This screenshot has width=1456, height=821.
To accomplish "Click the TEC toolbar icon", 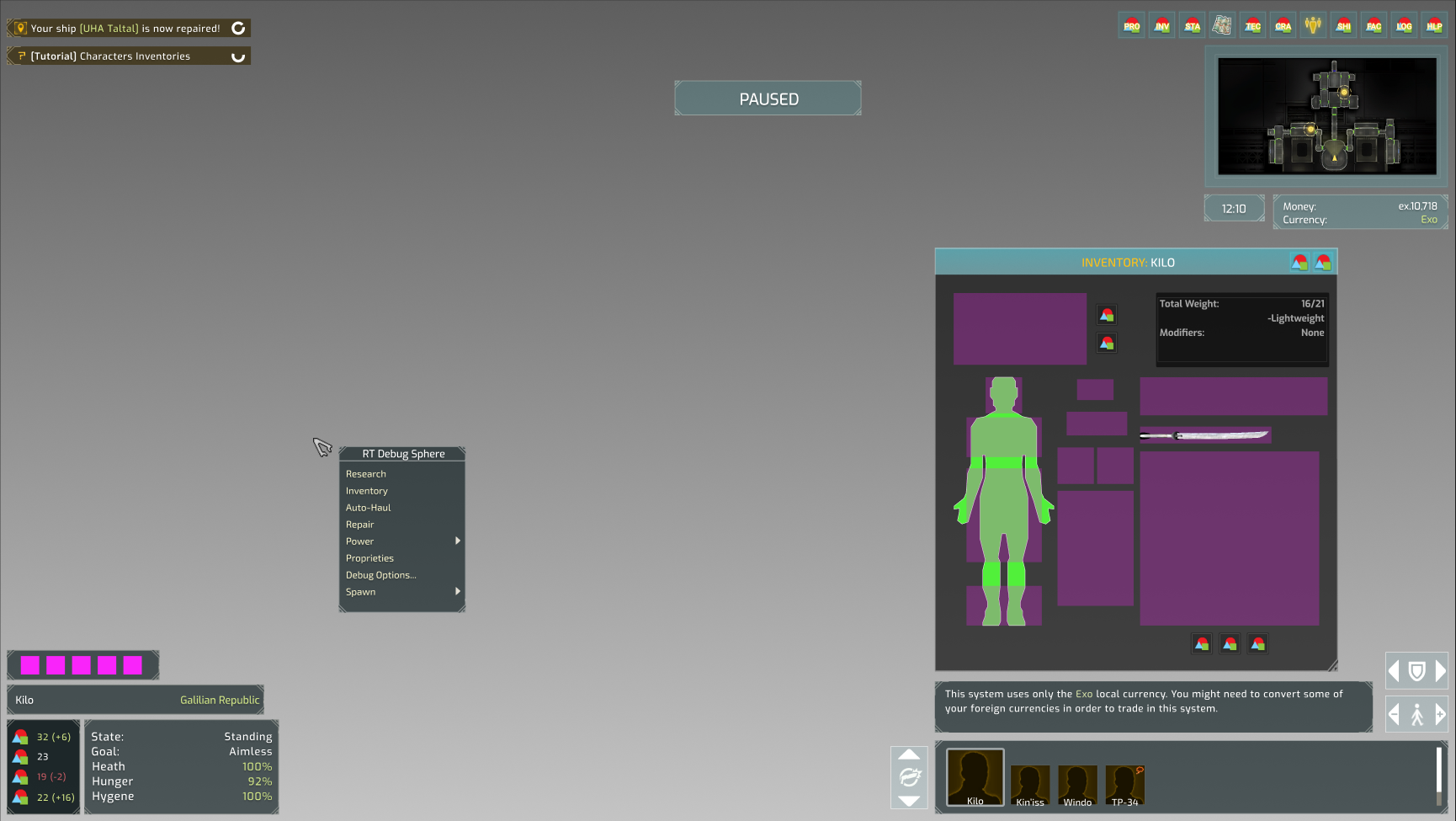I will click(1252, 25).
